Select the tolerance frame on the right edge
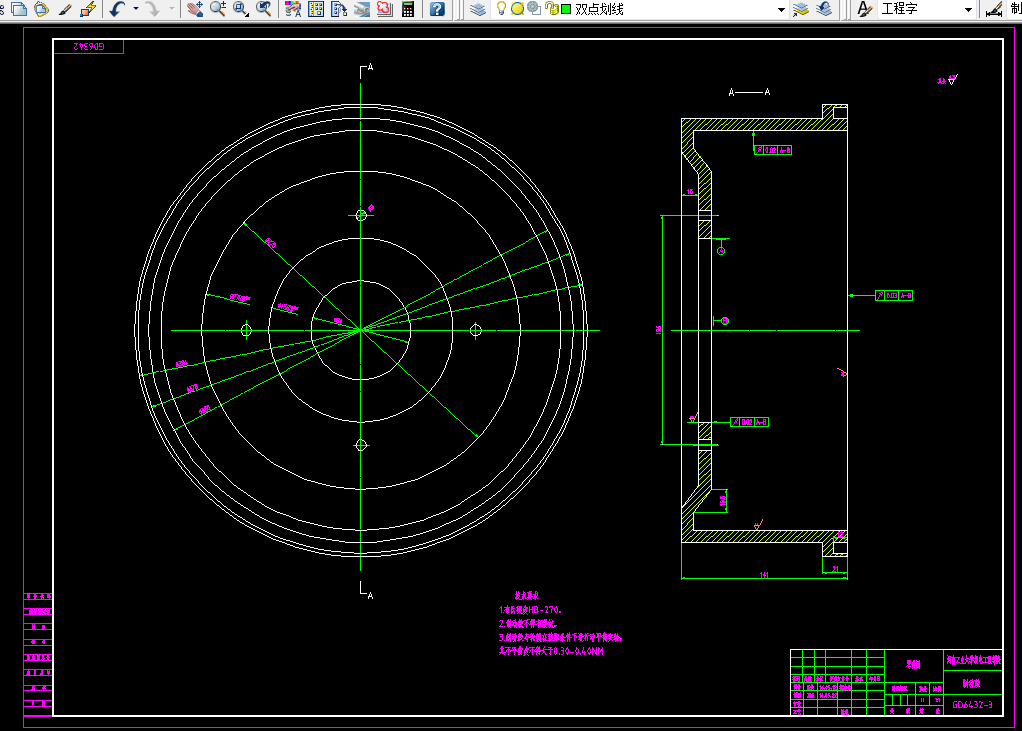Image resolution: width=1022 pixels, height=731 pixels. [x=894, y=296]
